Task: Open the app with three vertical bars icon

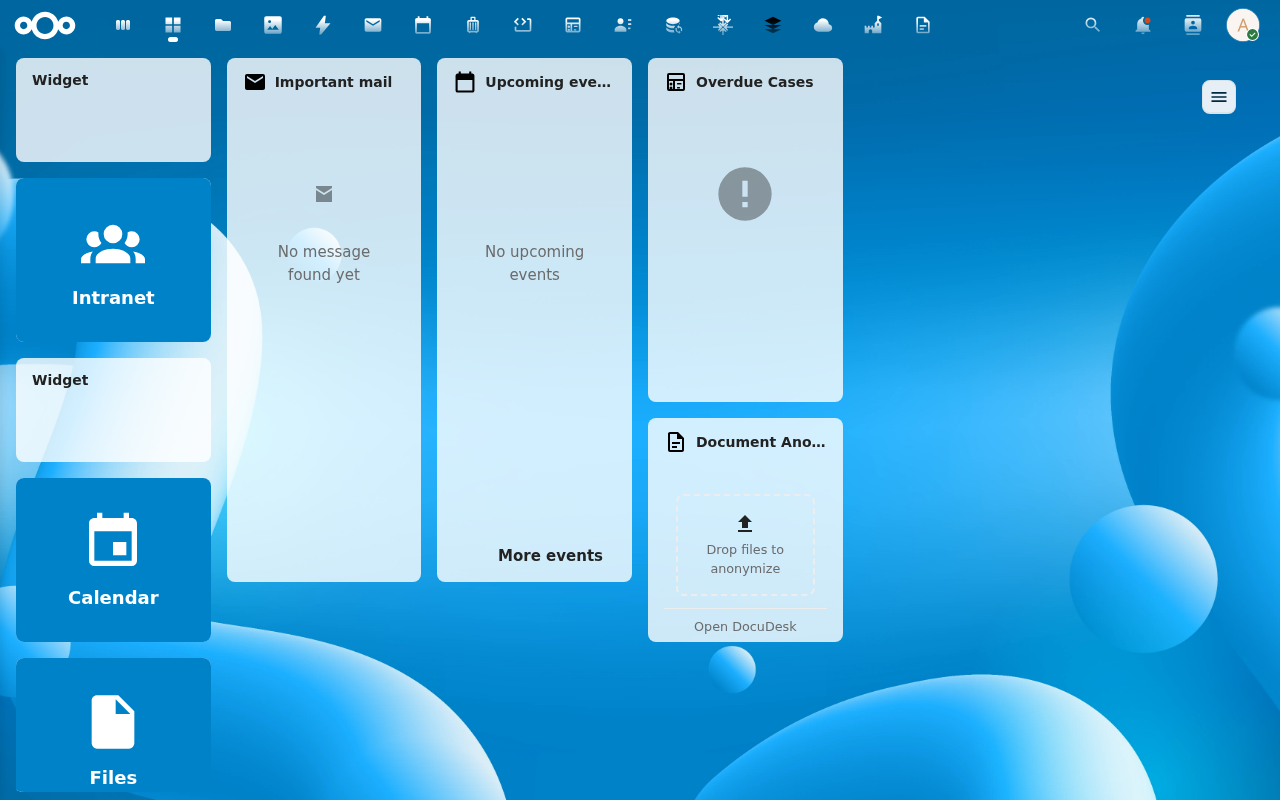Action: point(123,25)
